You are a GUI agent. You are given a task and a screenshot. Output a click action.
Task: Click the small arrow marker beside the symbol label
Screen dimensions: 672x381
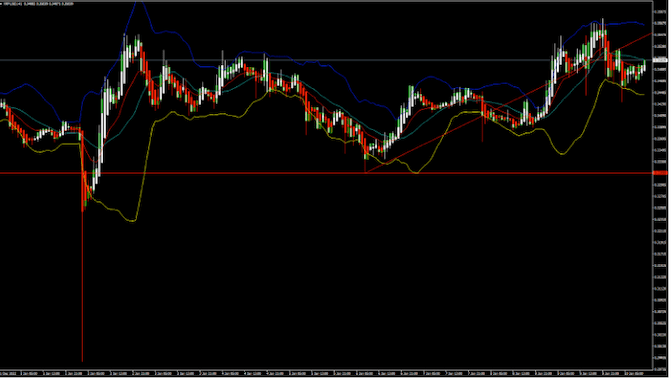point(2,4)
